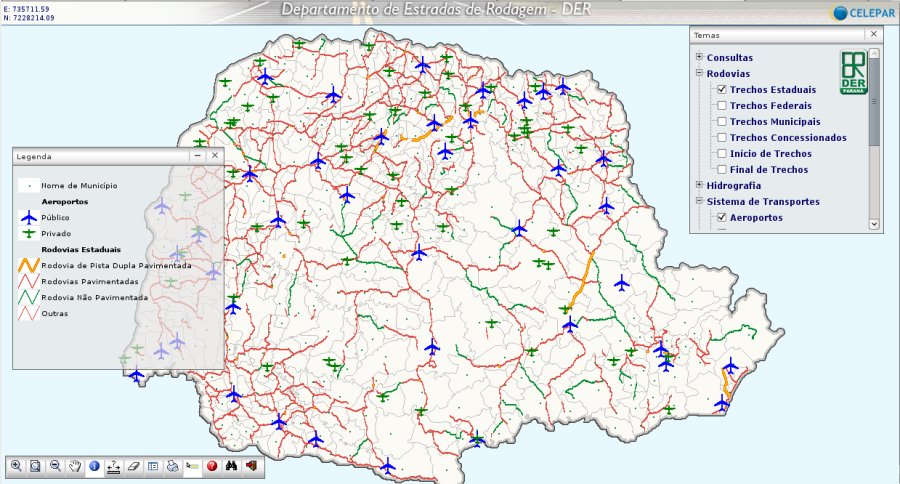The image size is (900, 484).
Task: Enable the Trechos Federais checkbox
Action: (x=721, y=106)
